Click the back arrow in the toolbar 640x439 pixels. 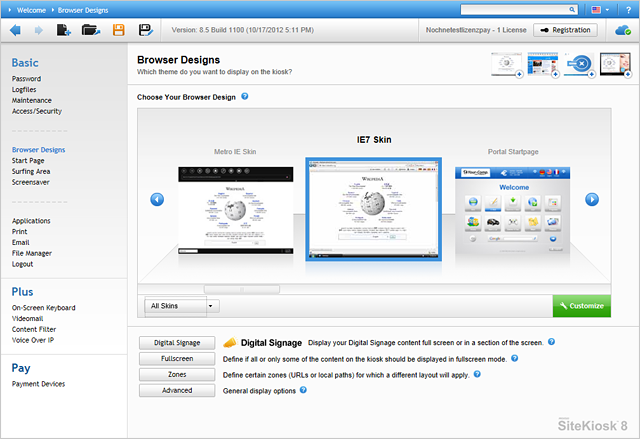(15, 30)
